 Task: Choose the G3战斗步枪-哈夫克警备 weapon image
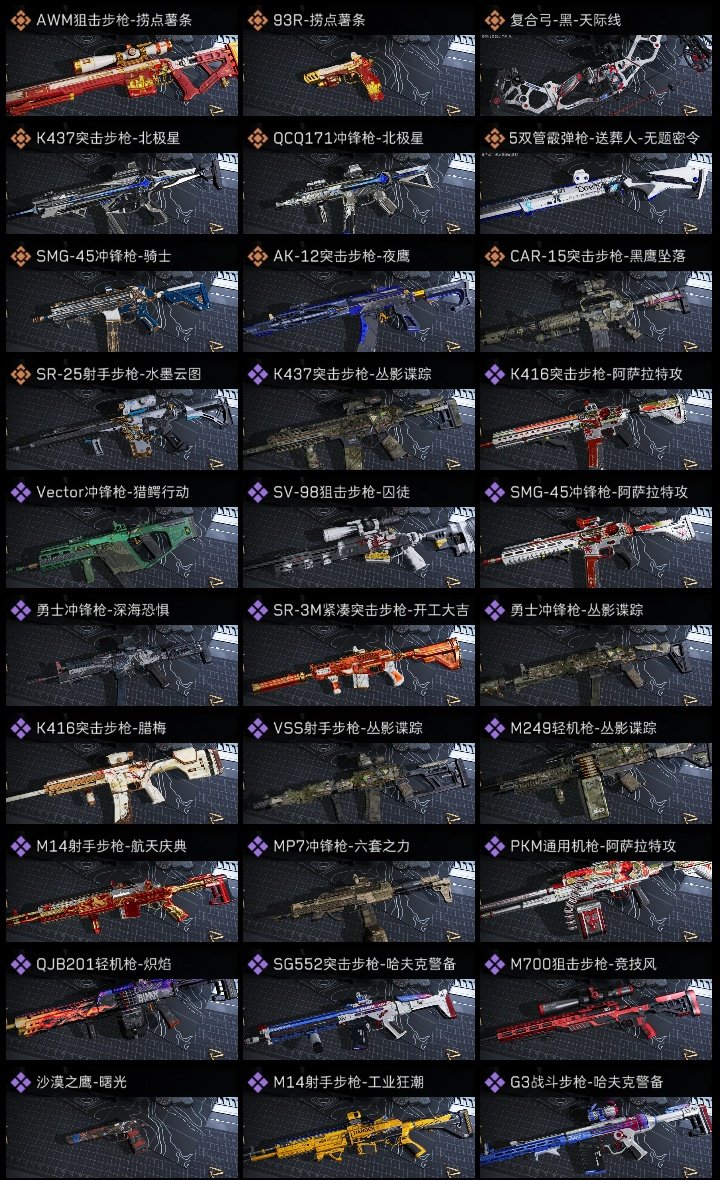596,1137
